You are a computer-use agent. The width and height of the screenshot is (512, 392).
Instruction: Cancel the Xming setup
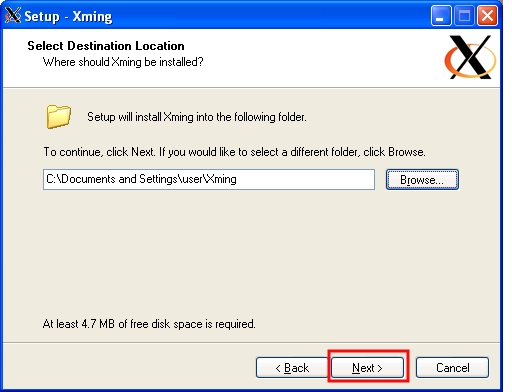coord(452,368)
